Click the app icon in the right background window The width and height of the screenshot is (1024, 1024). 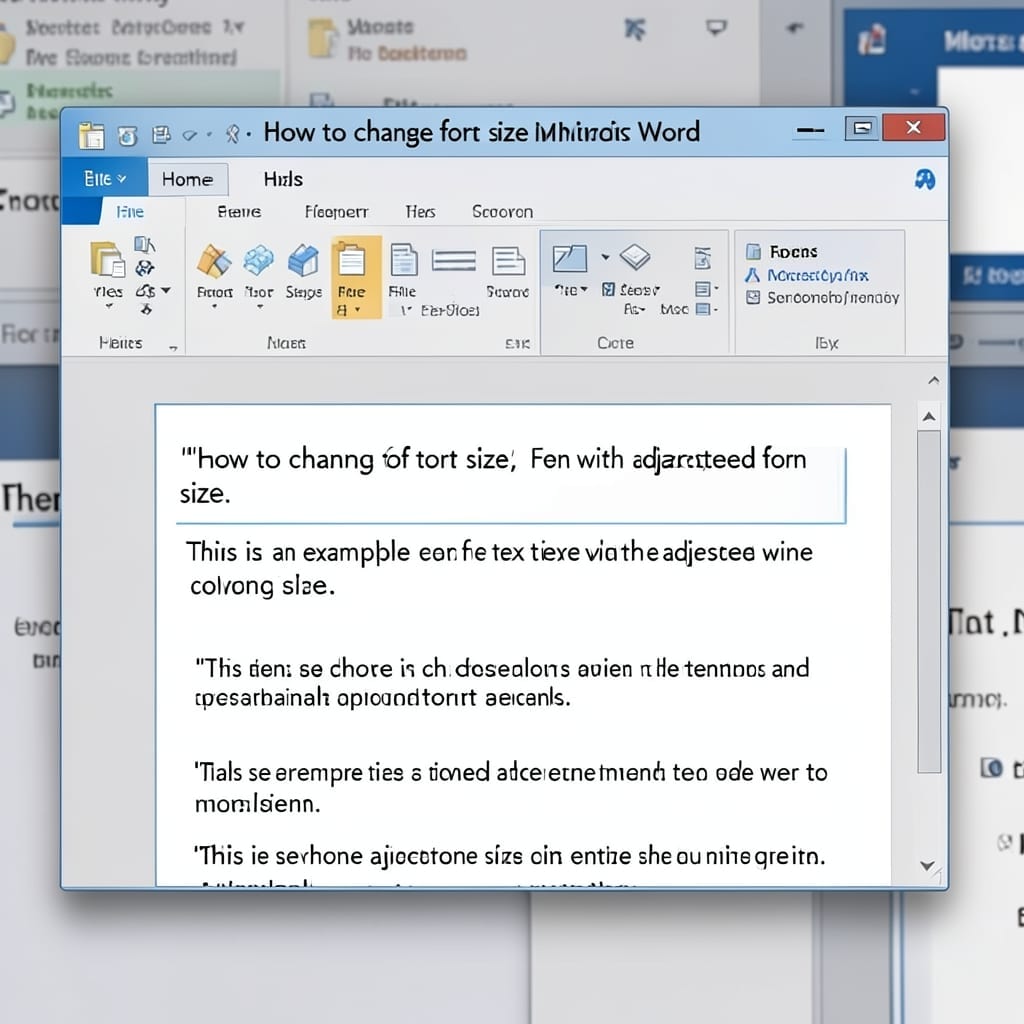(x=872, y=40)
